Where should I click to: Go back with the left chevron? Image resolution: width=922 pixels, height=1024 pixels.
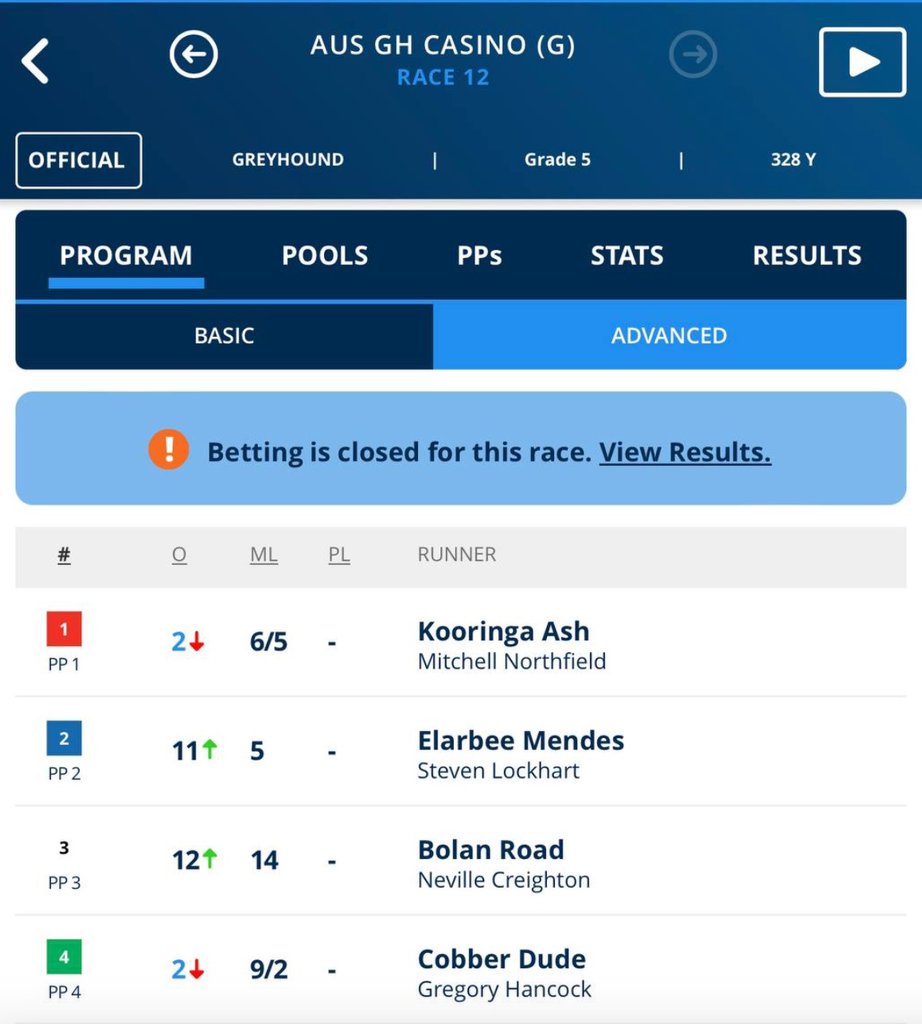click(x=35, y=61)
